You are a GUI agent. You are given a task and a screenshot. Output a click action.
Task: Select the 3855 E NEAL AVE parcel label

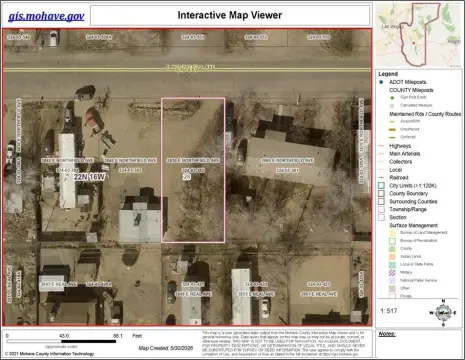[256, 294]
